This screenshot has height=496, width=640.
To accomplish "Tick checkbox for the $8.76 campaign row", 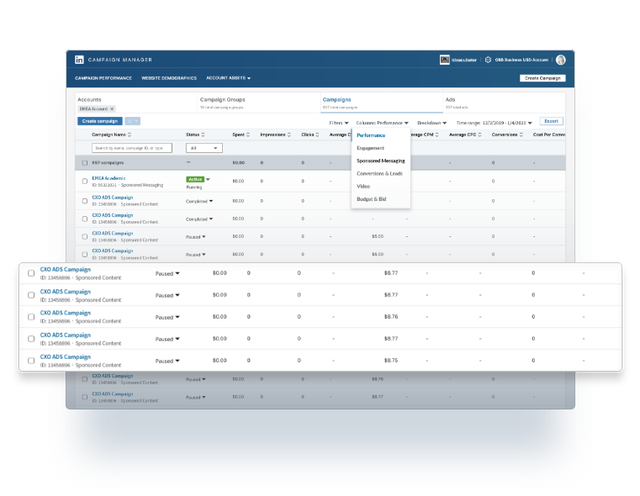I will click(31, 317).
